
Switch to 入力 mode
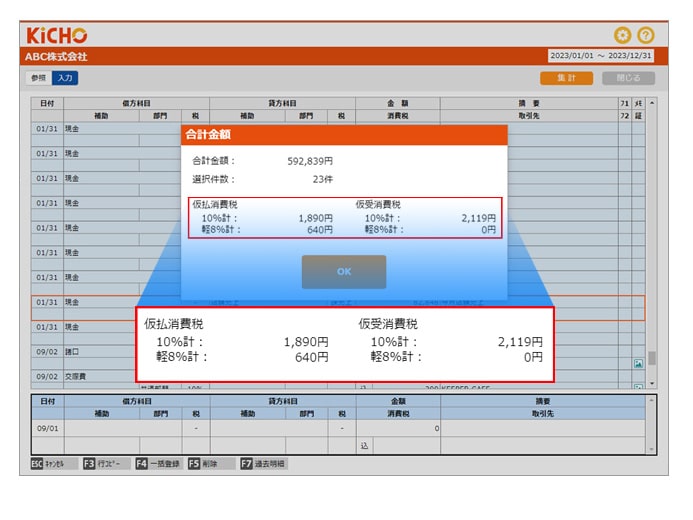tap(65, 78)
